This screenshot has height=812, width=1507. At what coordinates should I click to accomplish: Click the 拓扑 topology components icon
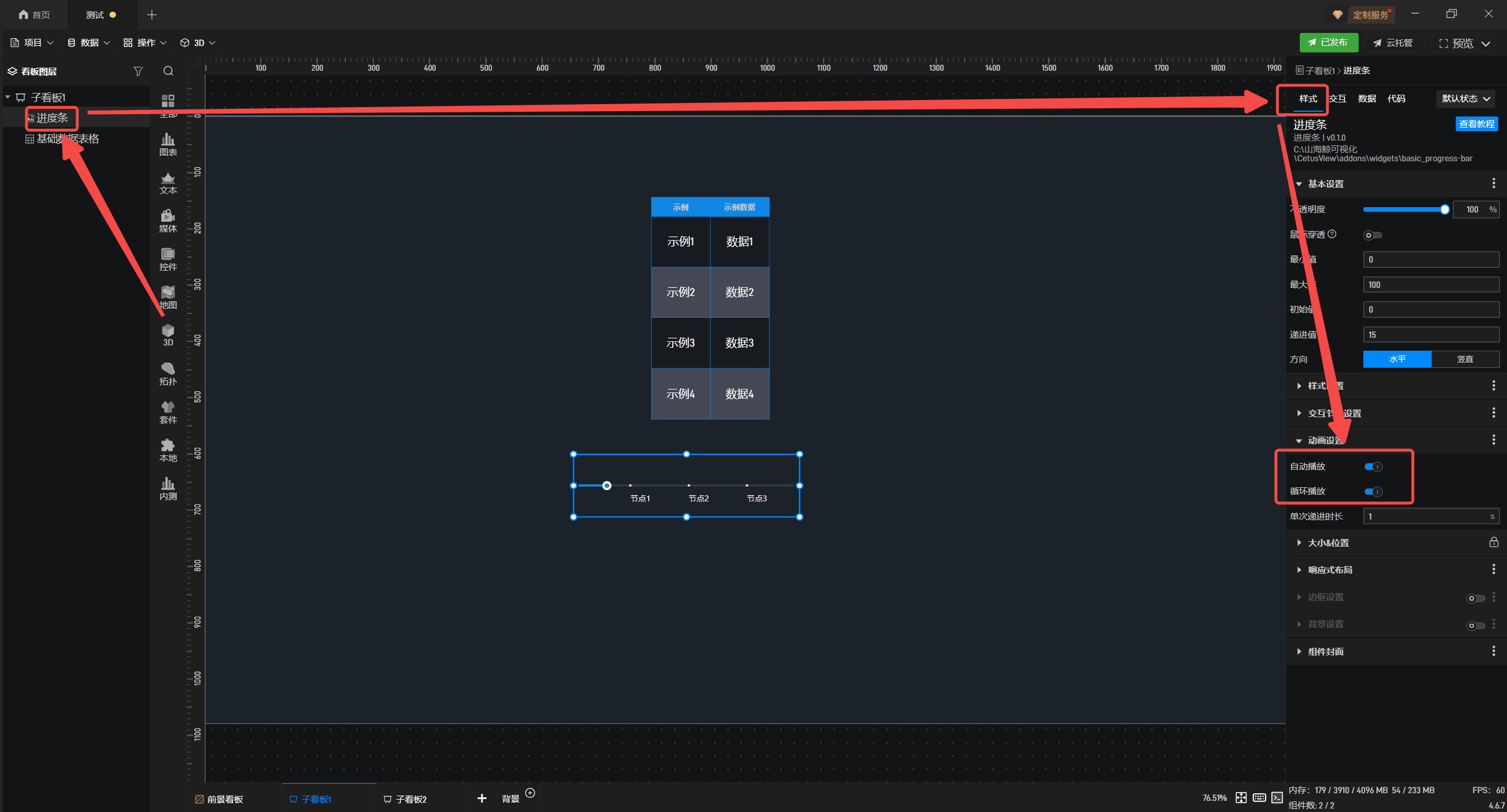[x=168, y=373]
